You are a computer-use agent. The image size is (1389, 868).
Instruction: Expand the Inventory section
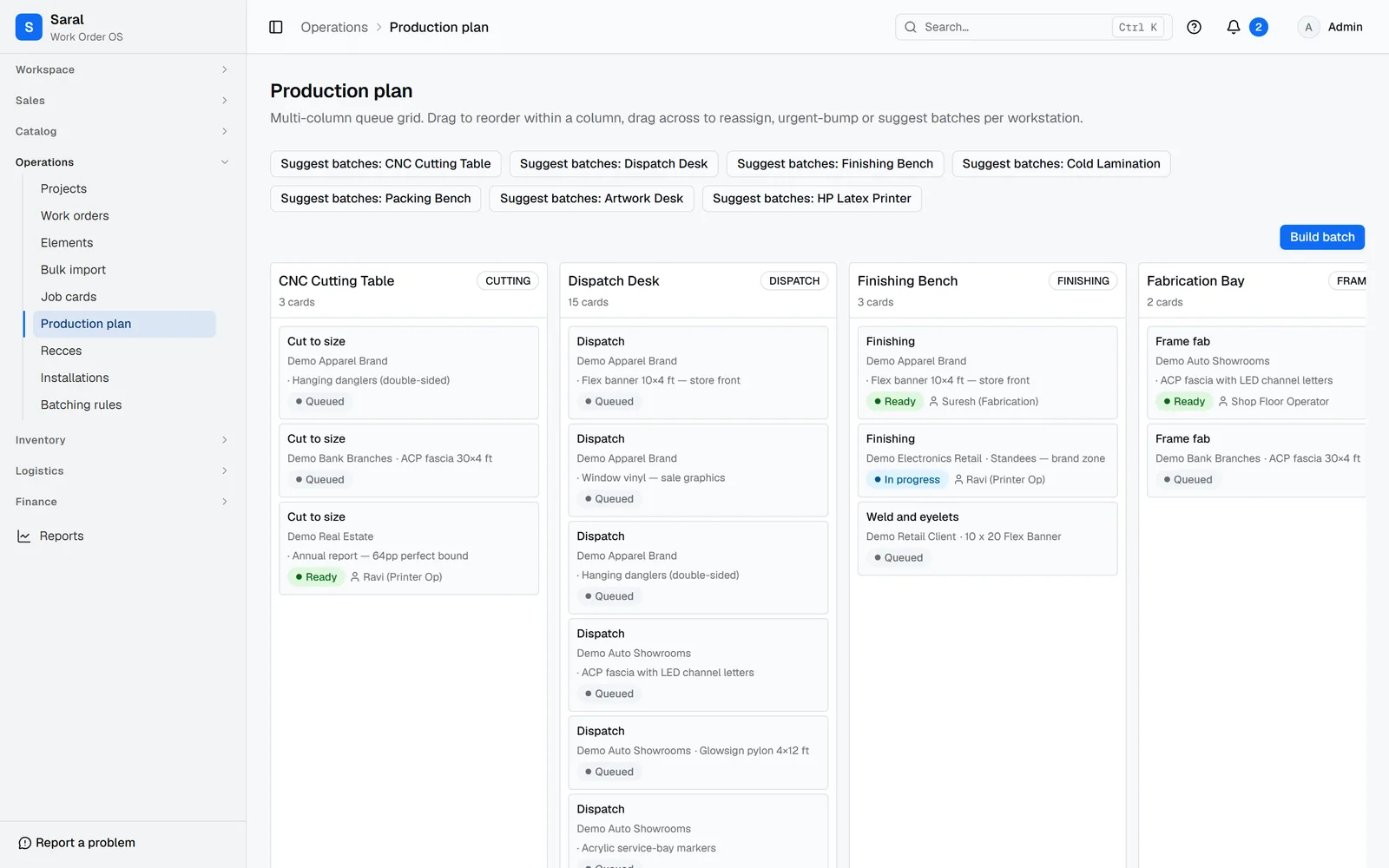pyautogui.click(x=122, y=440)
